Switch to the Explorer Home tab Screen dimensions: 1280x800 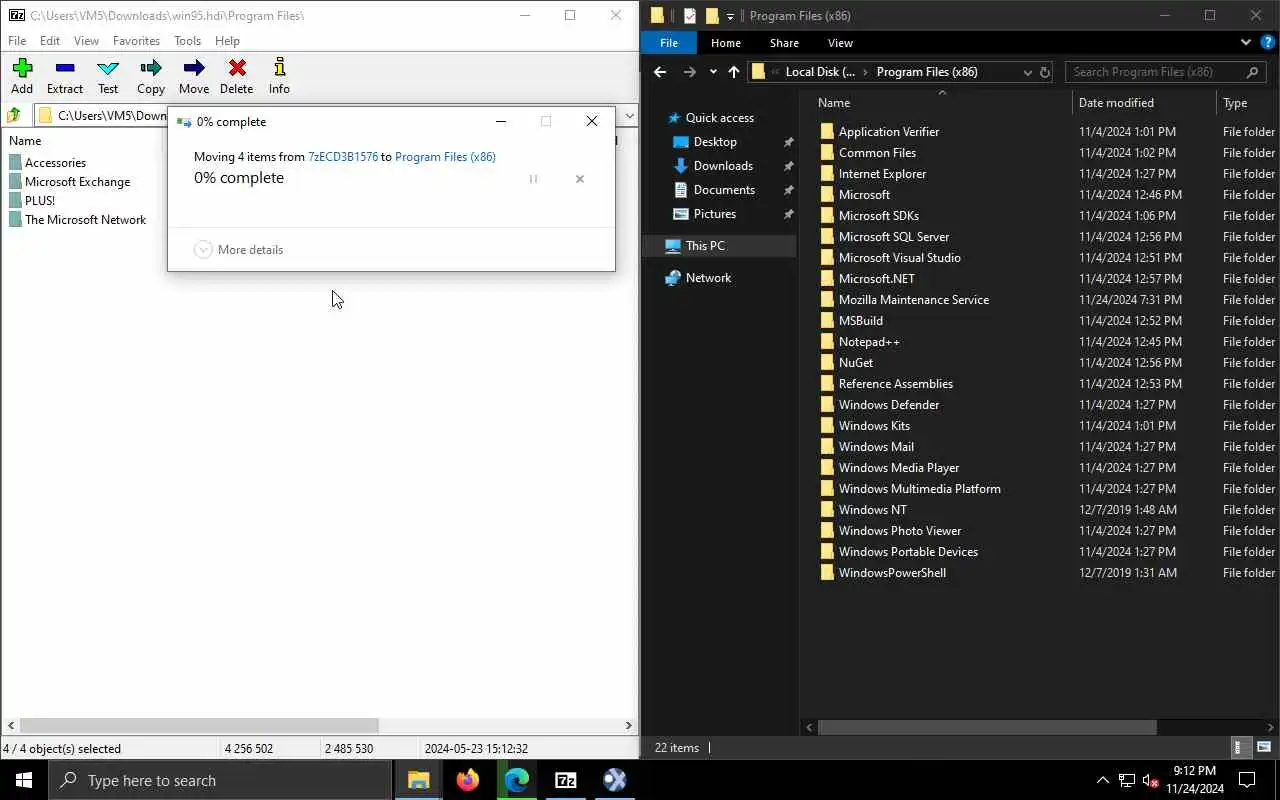(x=726, y=43)
